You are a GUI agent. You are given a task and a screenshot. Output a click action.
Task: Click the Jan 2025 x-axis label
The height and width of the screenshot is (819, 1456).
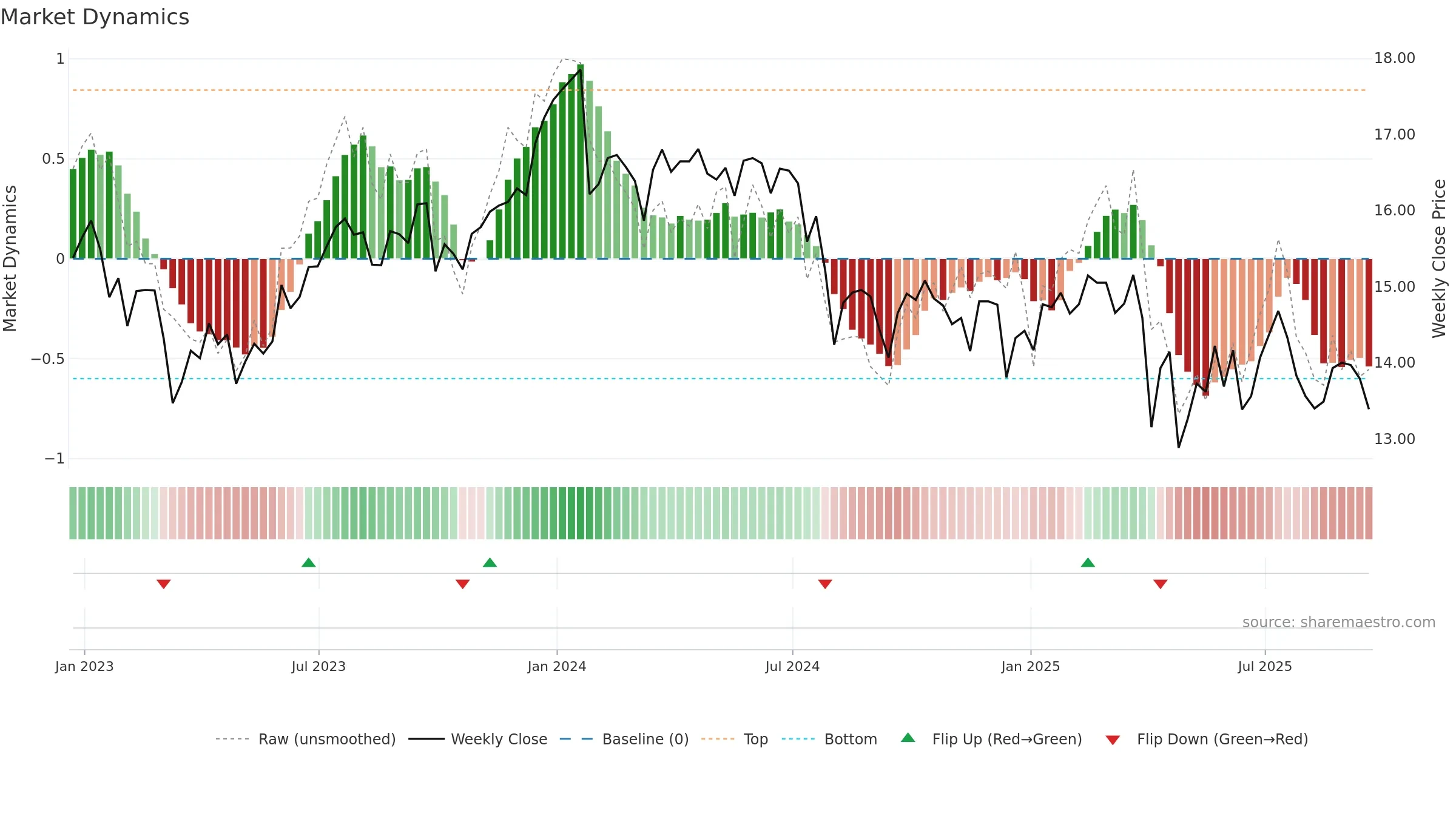1031,666
